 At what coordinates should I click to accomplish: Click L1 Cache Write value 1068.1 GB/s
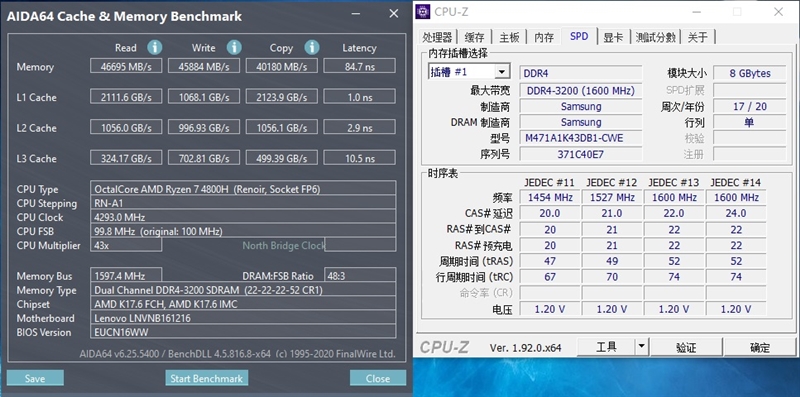tap(204, 96)
